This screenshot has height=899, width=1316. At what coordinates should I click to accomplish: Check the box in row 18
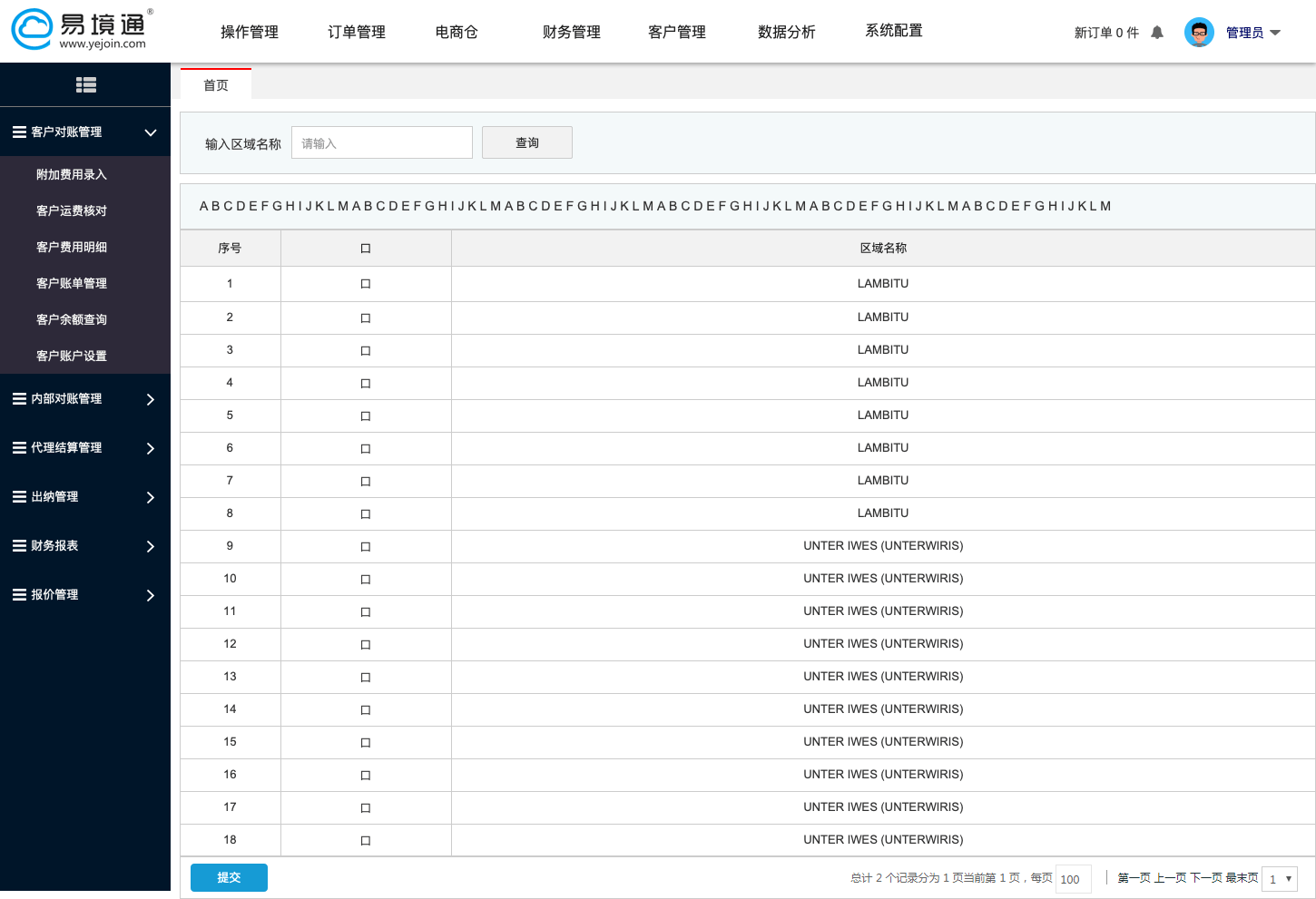pos(366,841)
